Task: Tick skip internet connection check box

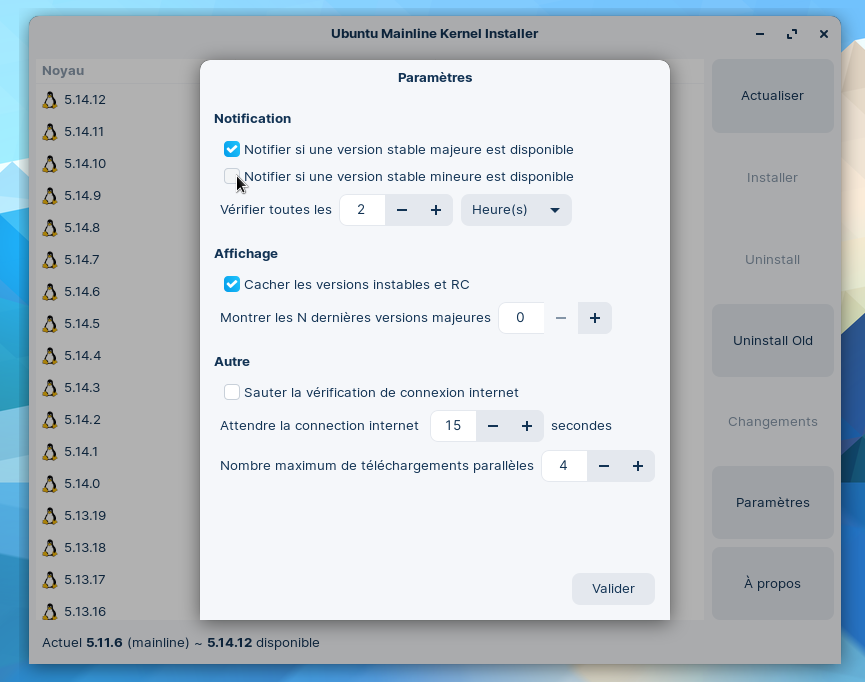Action: pyautogui.click(x=232, y=393)
